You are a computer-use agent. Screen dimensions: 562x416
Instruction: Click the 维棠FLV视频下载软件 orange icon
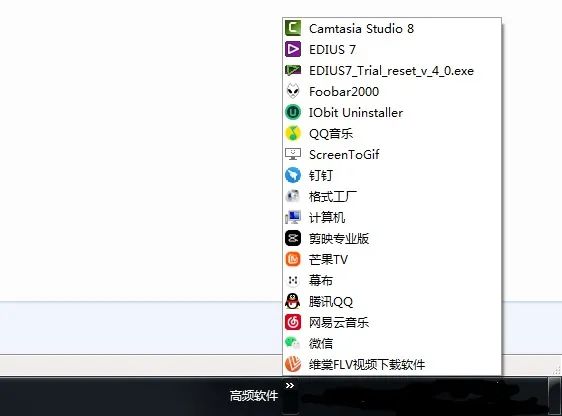293,364
